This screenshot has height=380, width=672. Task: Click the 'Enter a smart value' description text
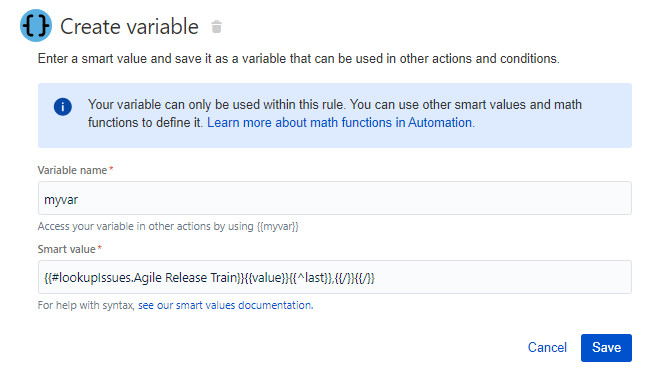pyautogui.click(x=299, y=59)
